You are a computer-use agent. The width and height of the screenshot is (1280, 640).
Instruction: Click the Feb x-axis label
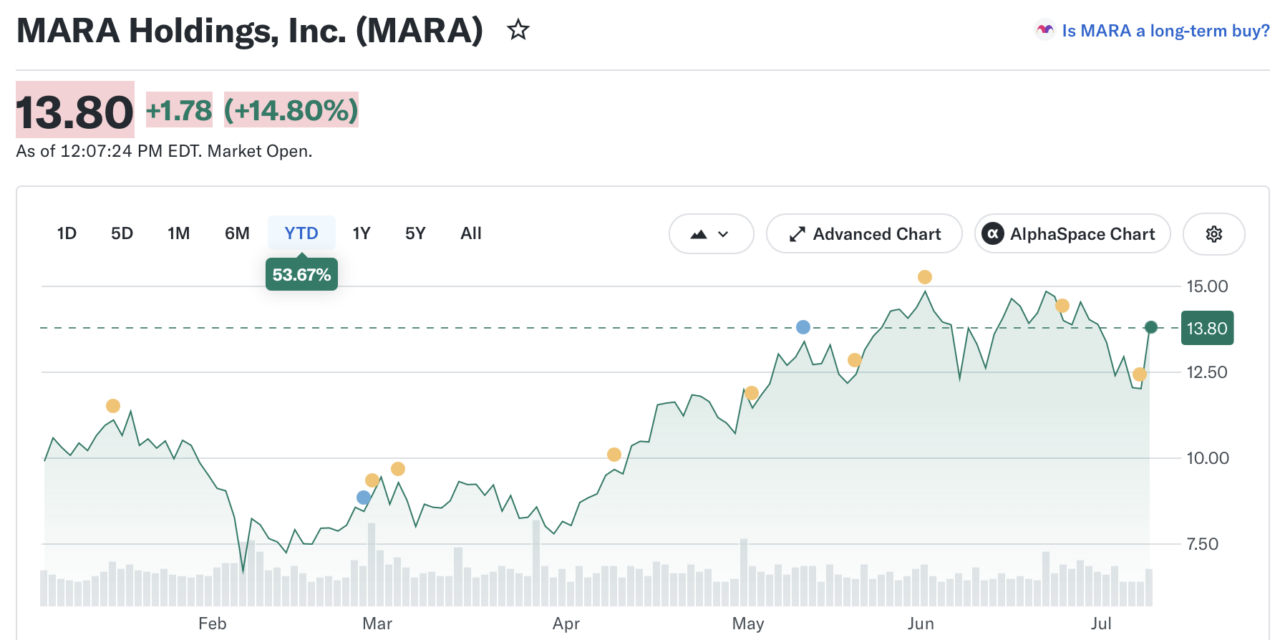[x=212, y=623]
